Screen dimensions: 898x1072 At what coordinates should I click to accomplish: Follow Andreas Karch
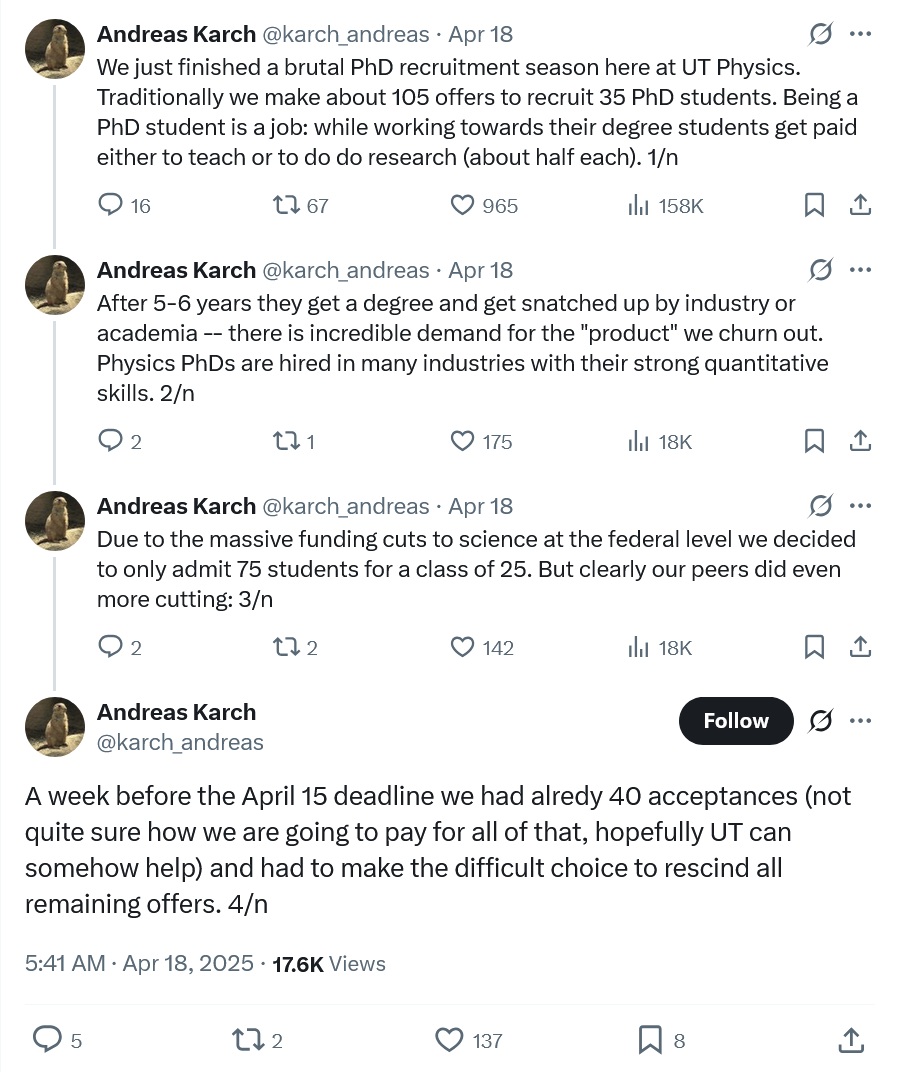[x=736, y=721]
